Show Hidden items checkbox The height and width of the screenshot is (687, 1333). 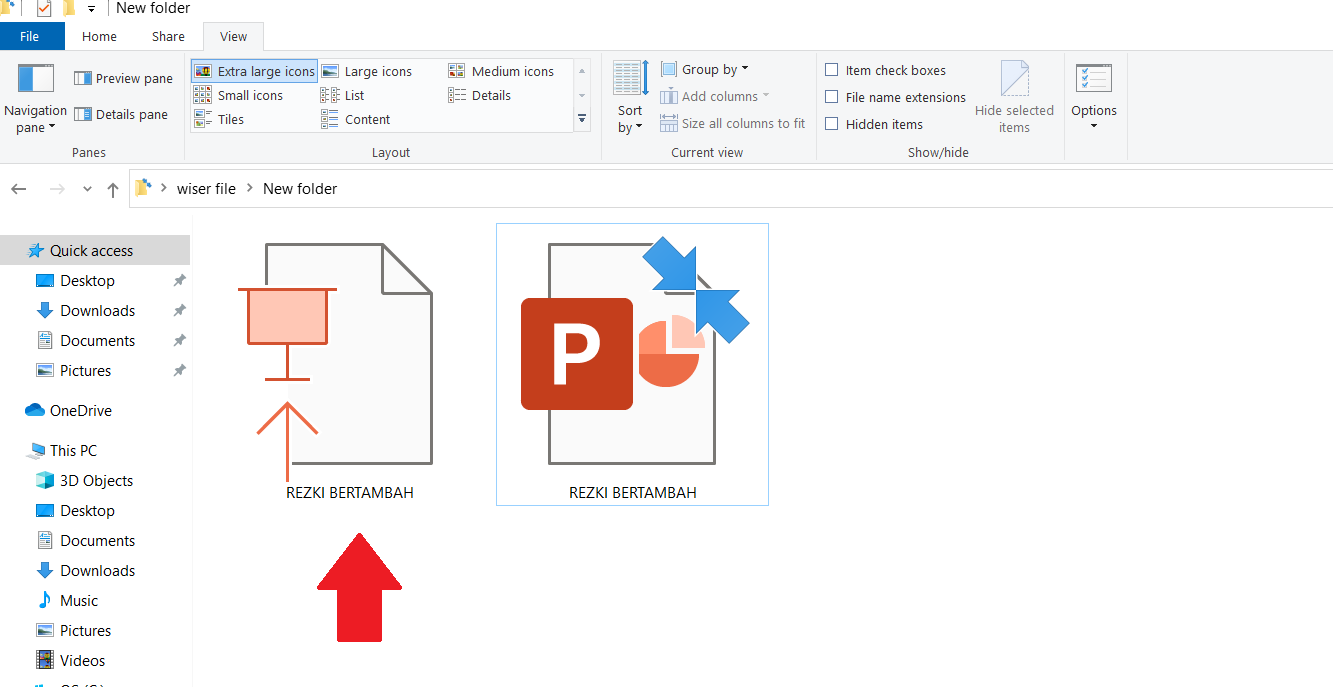(831, 125)
